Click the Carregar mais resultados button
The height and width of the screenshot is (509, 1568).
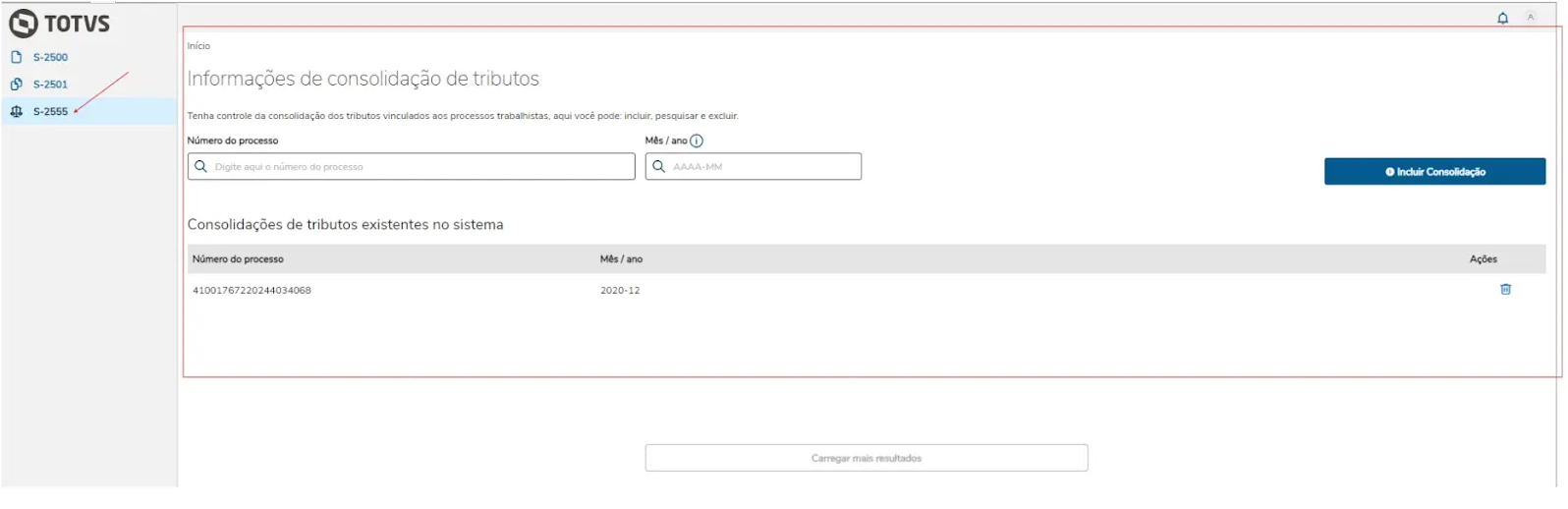866,459
